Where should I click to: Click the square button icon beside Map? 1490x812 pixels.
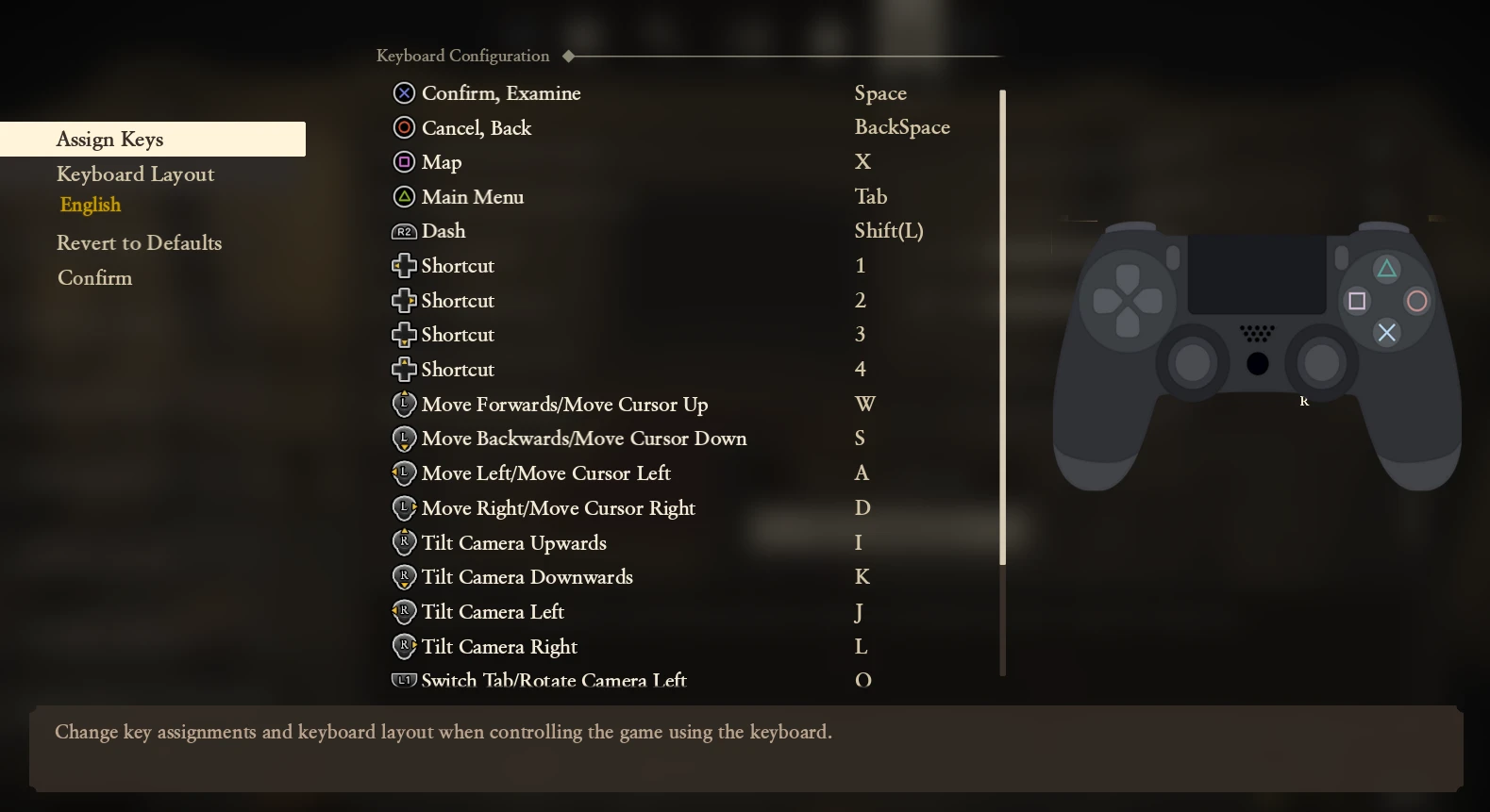pyautogui.click(x=404, y=162)
